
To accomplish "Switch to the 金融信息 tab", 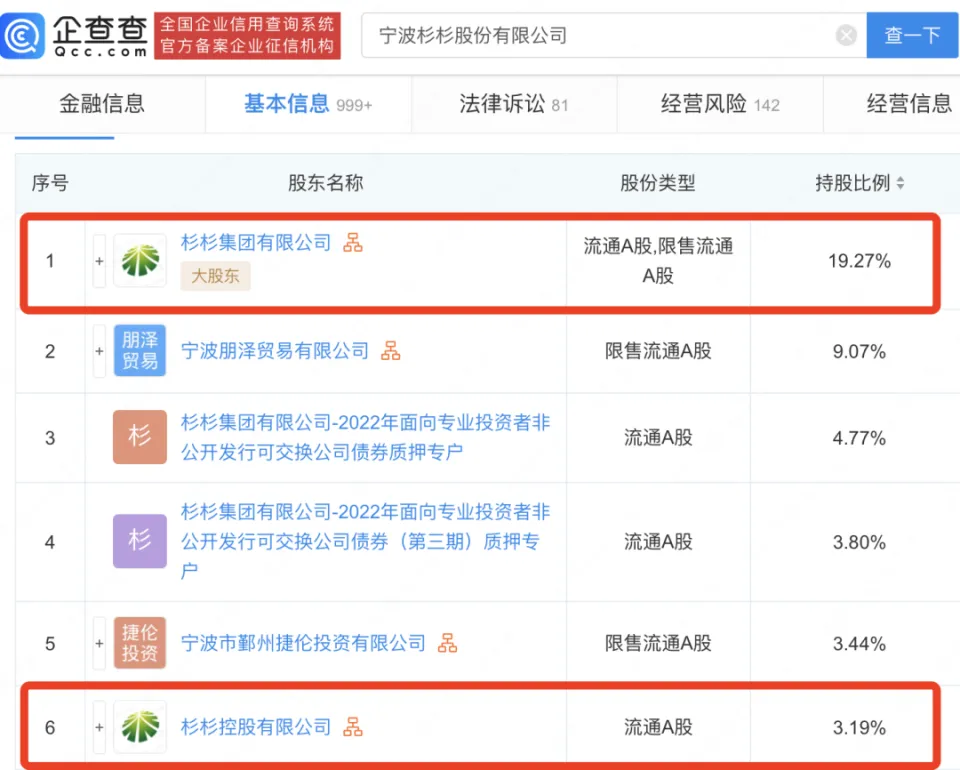I will [x=102, y=104].
